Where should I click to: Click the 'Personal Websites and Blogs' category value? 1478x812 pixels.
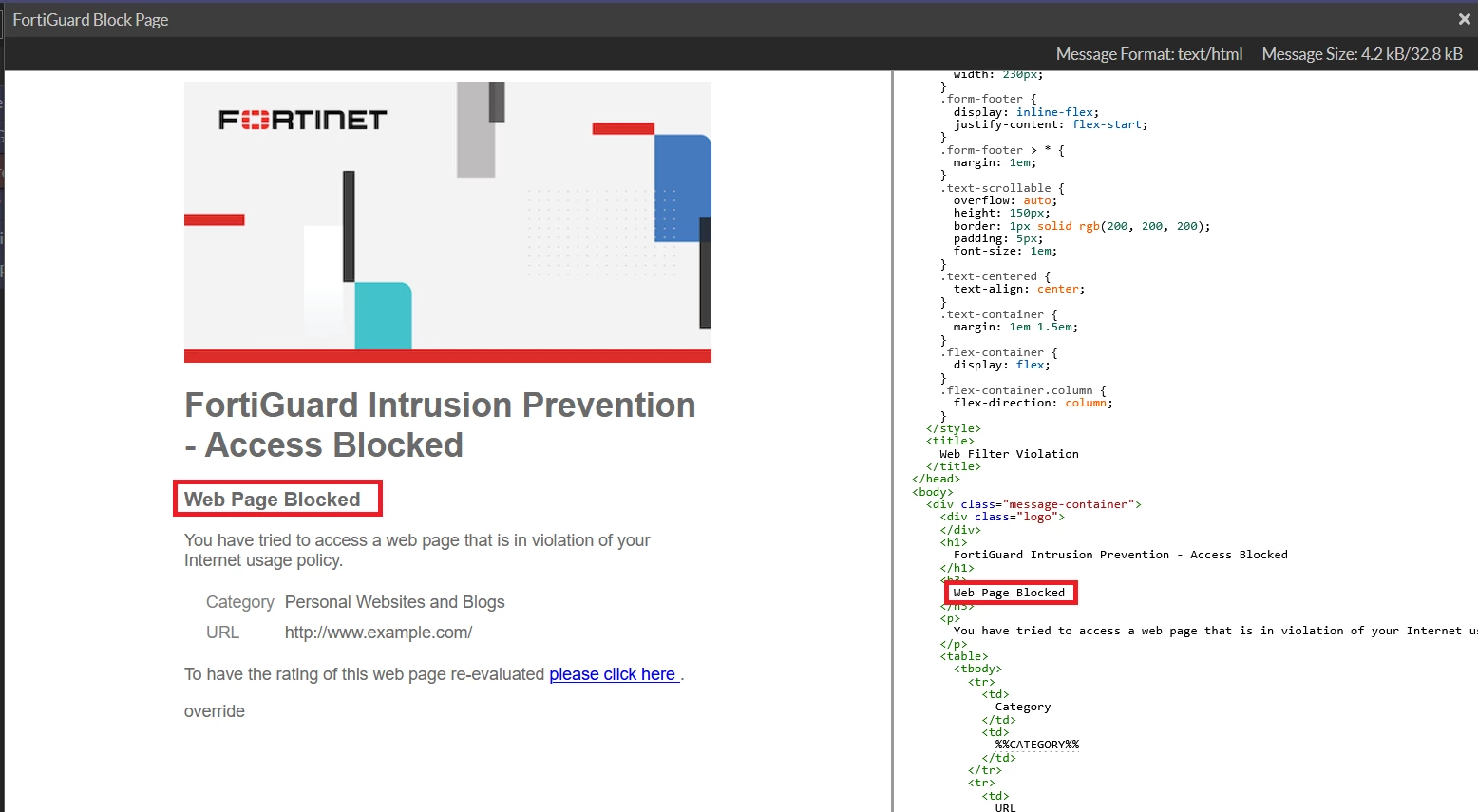pos(395,602)
